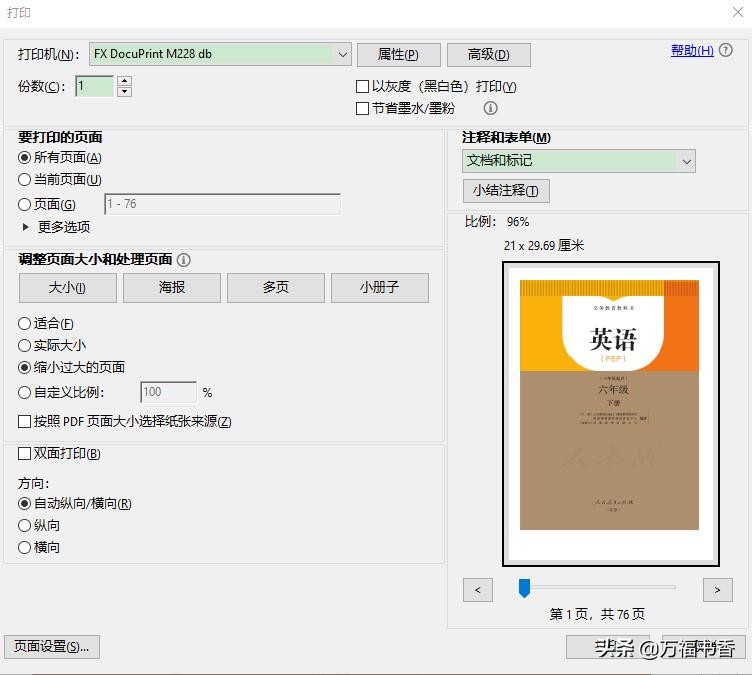This screenshot has width=752, height=675.
Task: Open the printer FX DocuPrint M228 db dropdown
Action: click(220, 54)
